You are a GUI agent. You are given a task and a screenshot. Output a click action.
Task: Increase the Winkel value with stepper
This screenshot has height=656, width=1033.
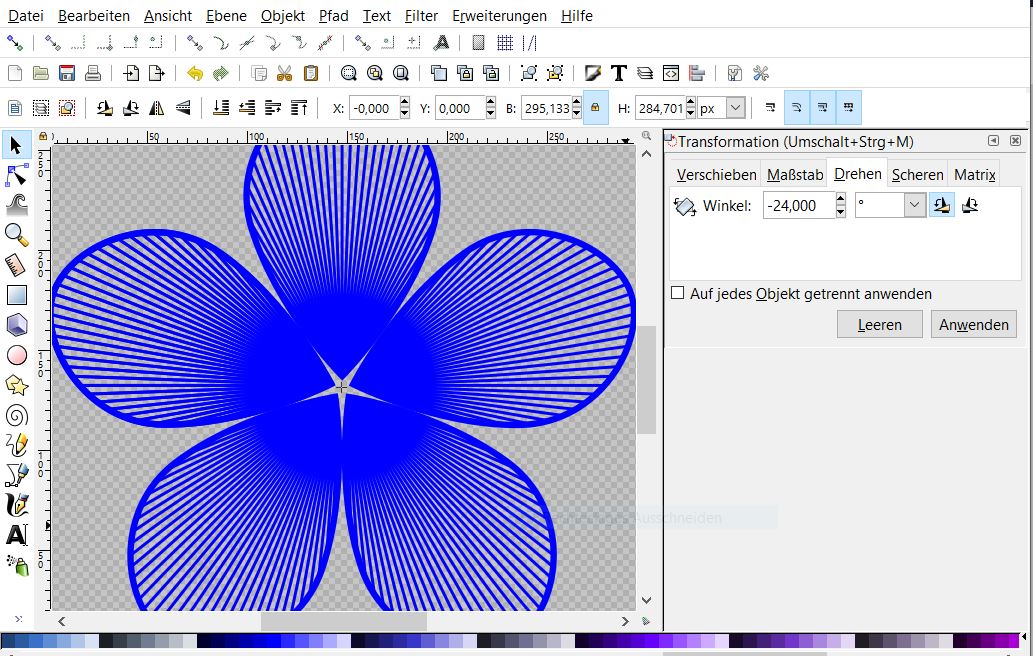pyautogui.click(x=840, y=201)
